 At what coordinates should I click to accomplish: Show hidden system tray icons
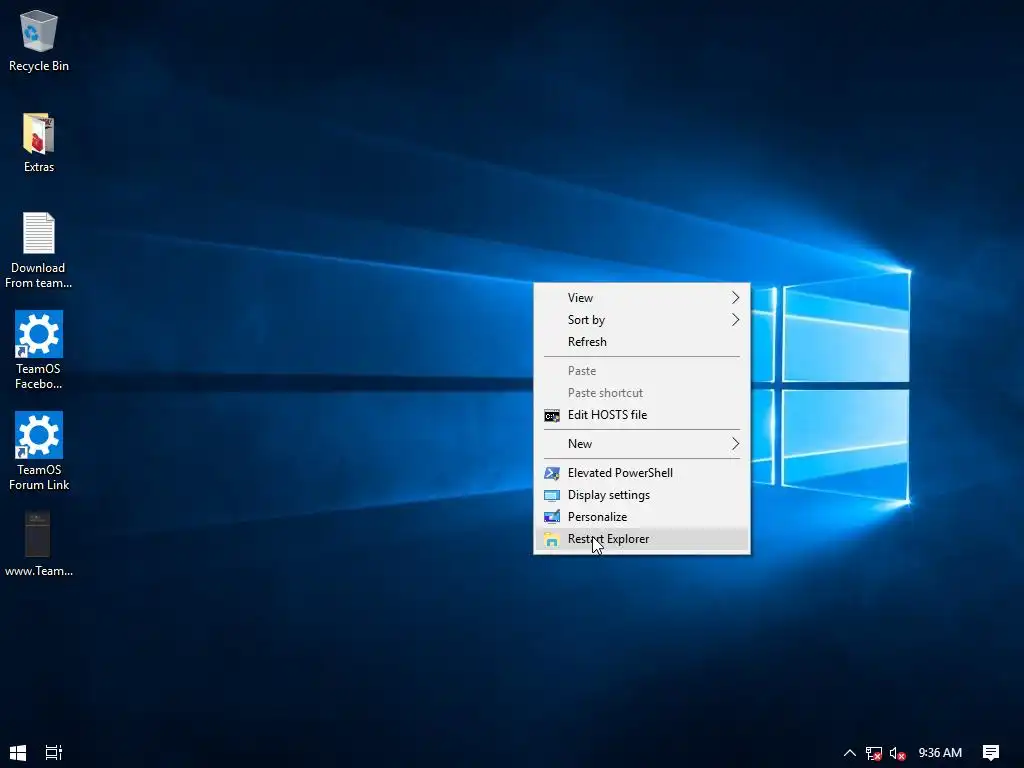(x=850, y=753)
